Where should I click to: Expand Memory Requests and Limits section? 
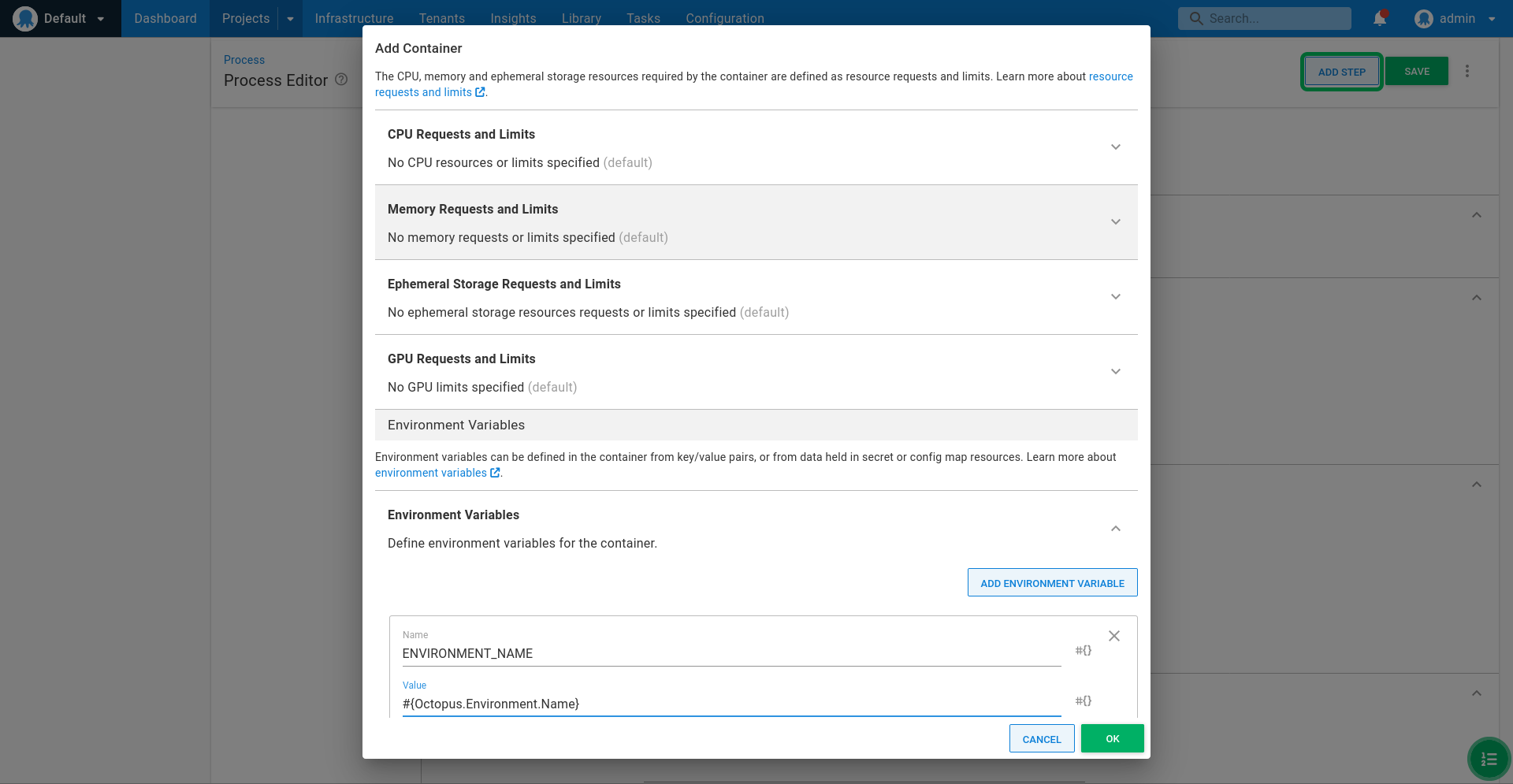756,222
